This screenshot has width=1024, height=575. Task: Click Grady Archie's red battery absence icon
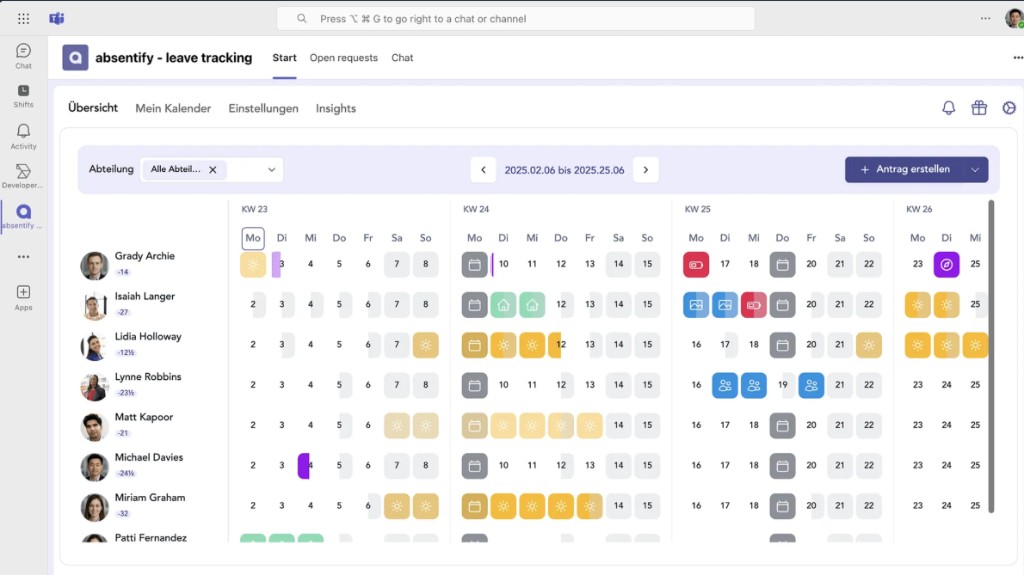696,265
